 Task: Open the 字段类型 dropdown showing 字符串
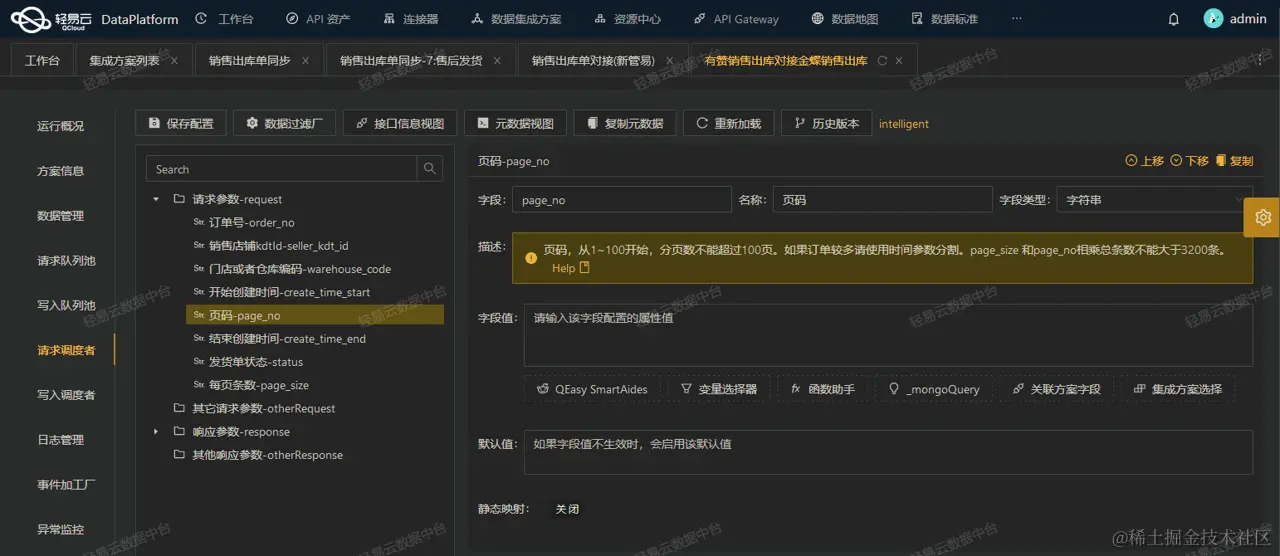click(1154, 200)
